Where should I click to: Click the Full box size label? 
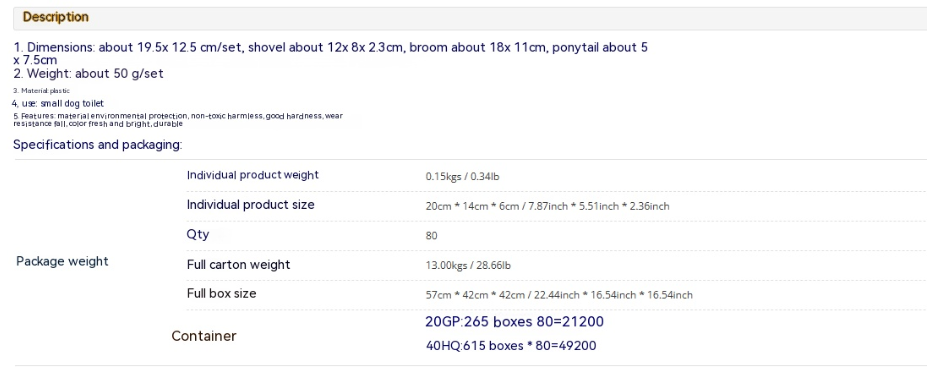click(222, 293)
